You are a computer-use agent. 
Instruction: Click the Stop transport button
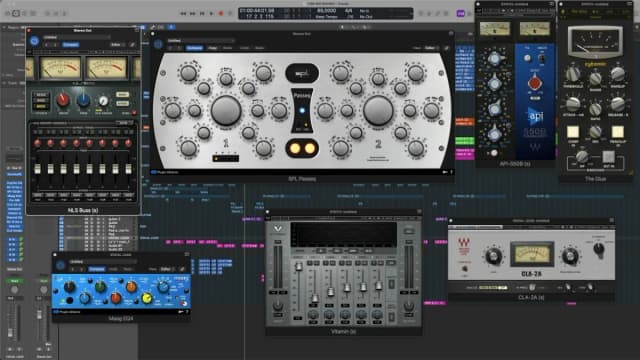pyautogui.click(x=202, y=13)
